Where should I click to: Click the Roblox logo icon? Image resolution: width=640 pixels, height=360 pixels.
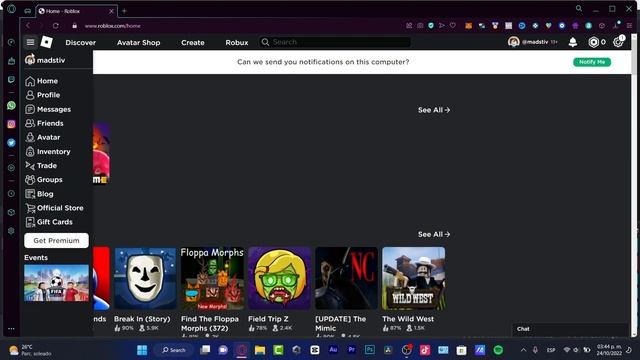click(x=47, y=42)
